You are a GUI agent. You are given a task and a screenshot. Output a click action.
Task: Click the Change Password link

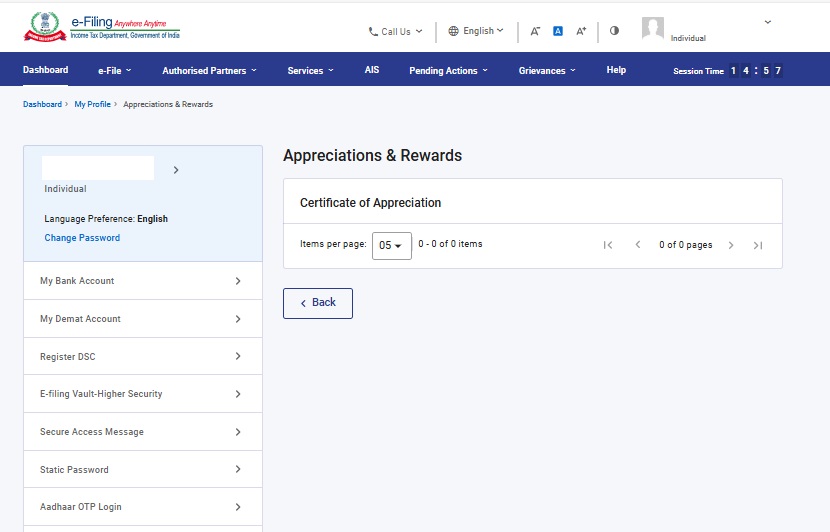tap(82, 238)
